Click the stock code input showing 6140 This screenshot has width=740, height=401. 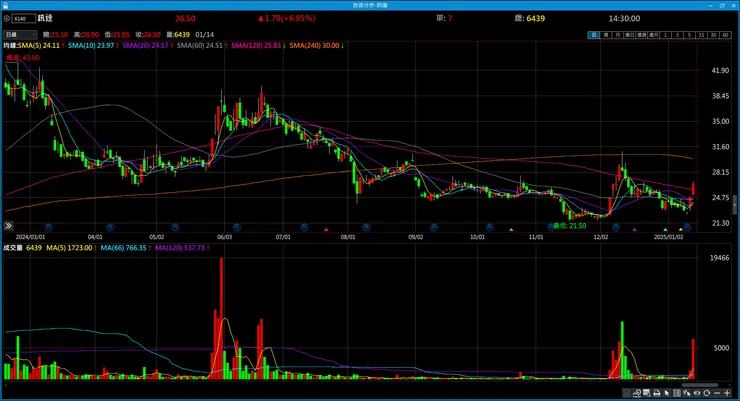24,18
